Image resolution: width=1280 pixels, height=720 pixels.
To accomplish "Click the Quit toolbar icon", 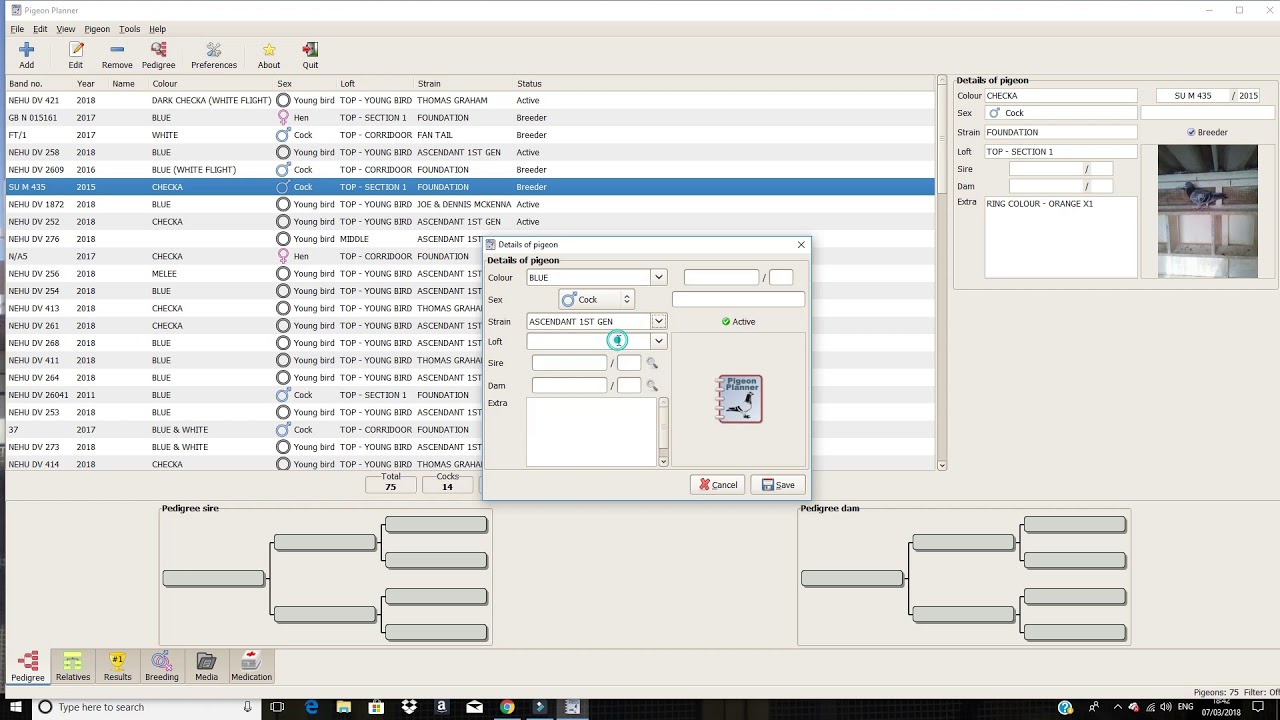I will [310, 55].
